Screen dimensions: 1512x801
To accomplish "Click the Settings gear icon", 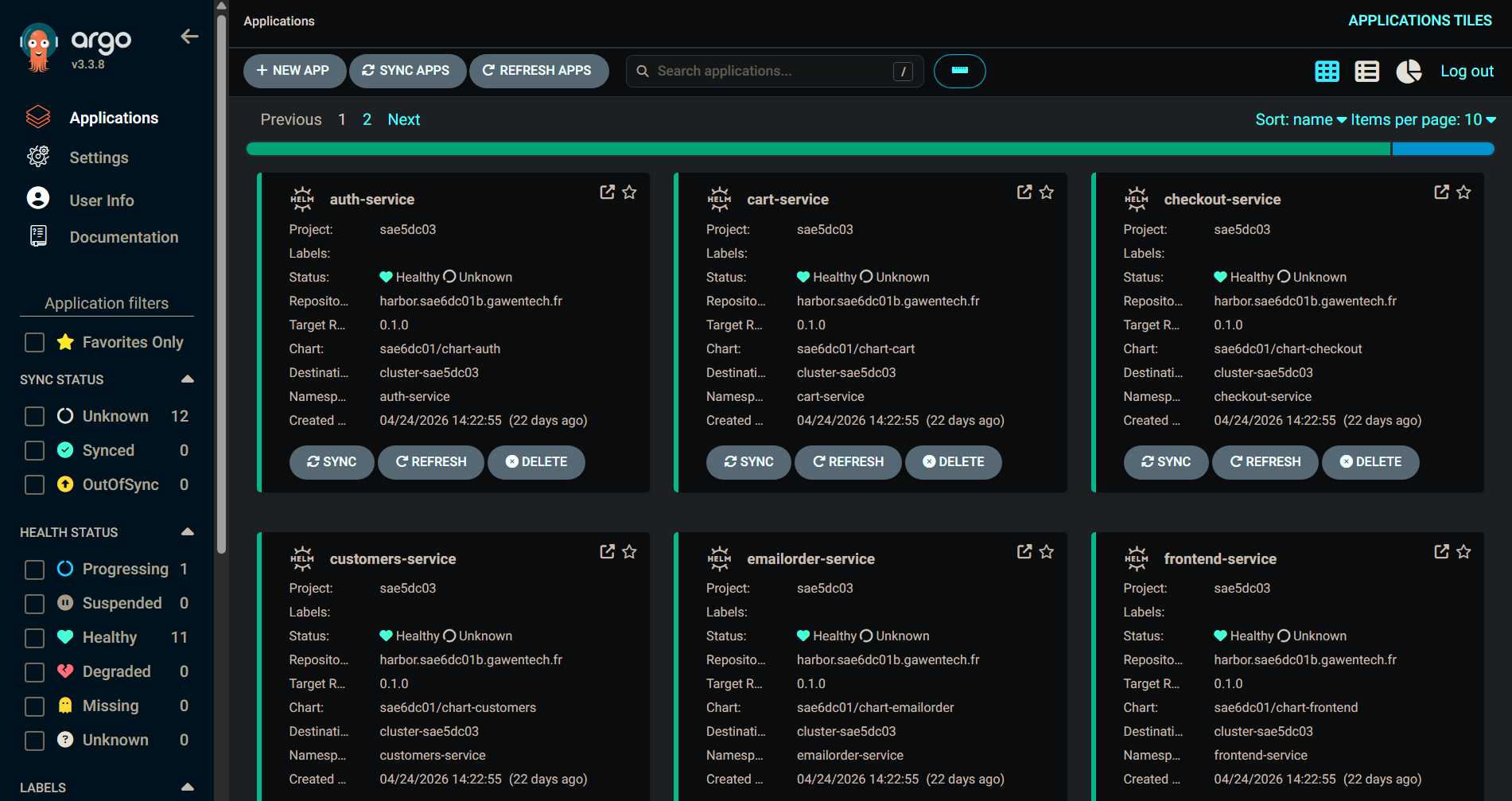I will 38,157.
